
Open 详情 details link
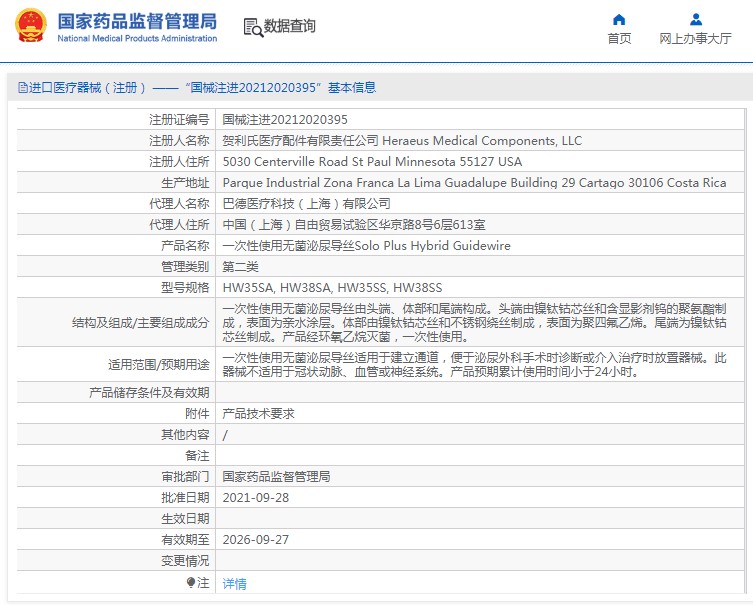(234, 583)
